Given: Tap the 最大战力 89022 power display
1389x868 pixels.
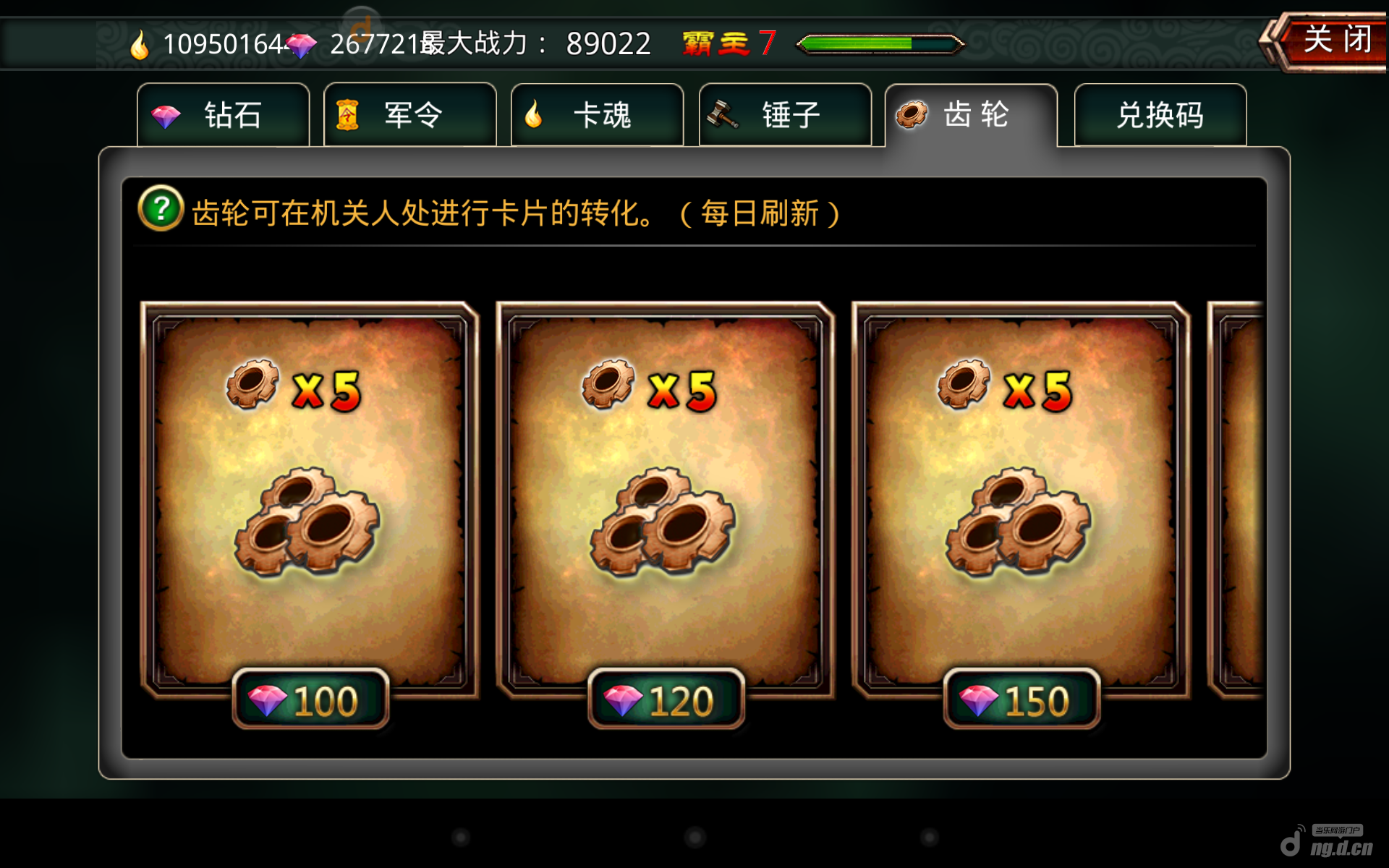Looking at the screenshot, I should pyautogui.click(x=535, y=43).
